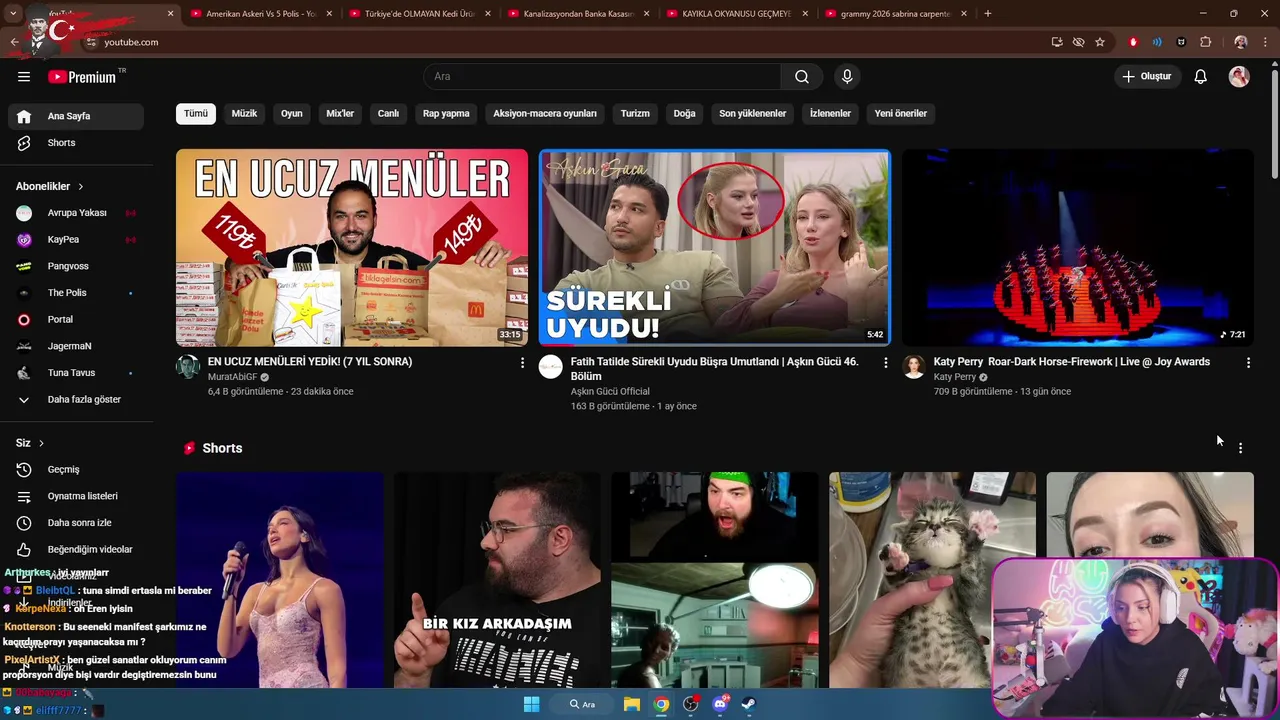Open Pangvoss subscription channel
This screenshot has width=1280, height=720.
76,266
